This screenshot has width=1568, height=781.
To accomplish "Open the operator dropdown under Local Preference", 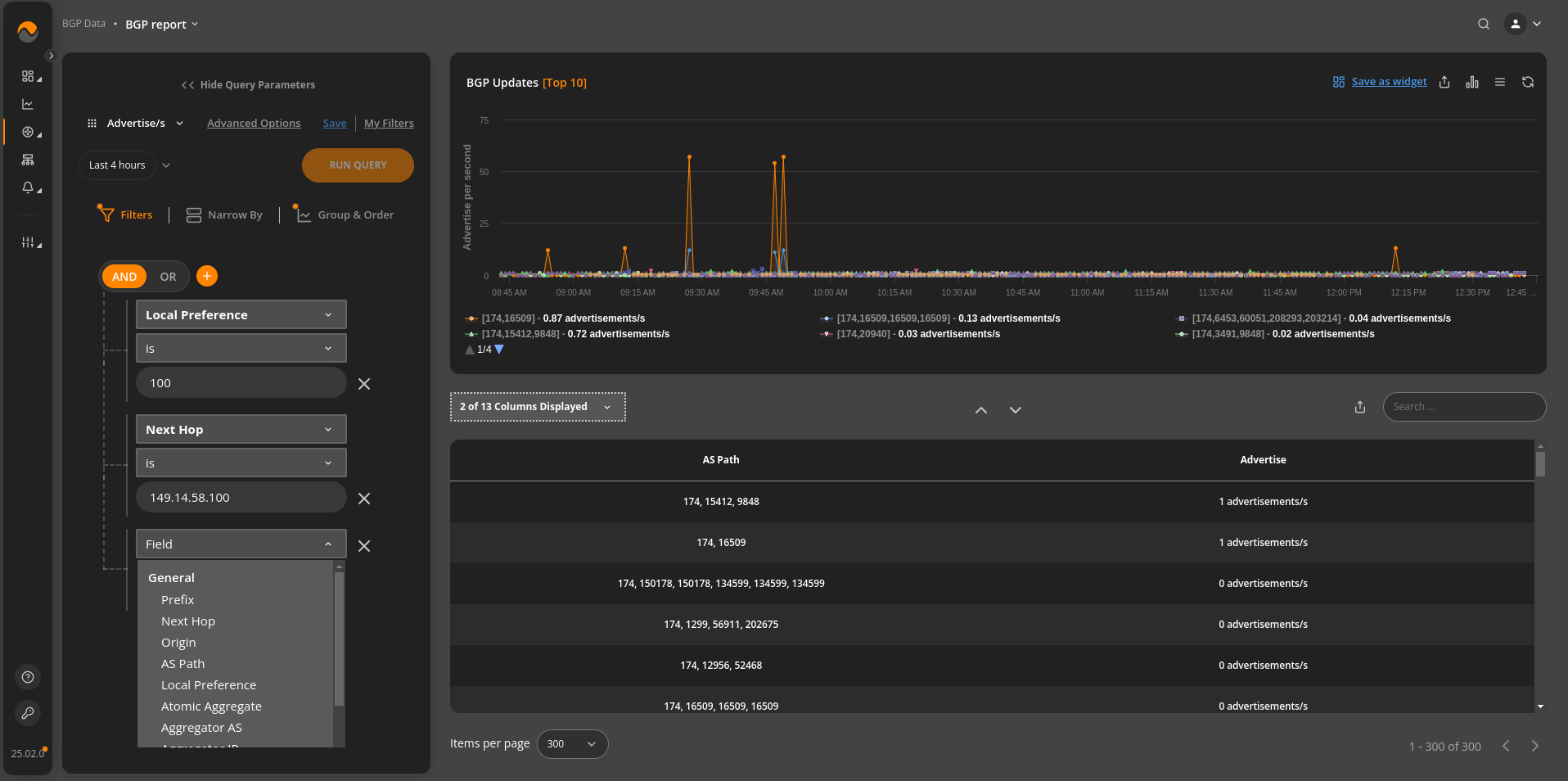I will point(241,348).
